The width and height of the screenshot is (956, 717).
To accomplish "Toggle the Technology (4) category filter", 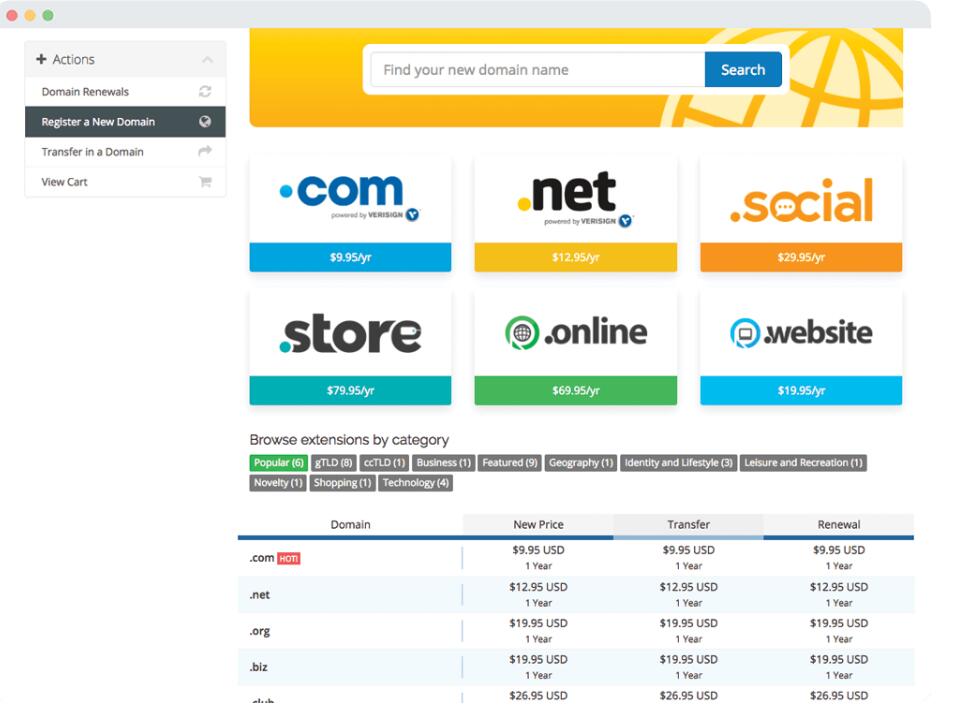I will [415, 483].
